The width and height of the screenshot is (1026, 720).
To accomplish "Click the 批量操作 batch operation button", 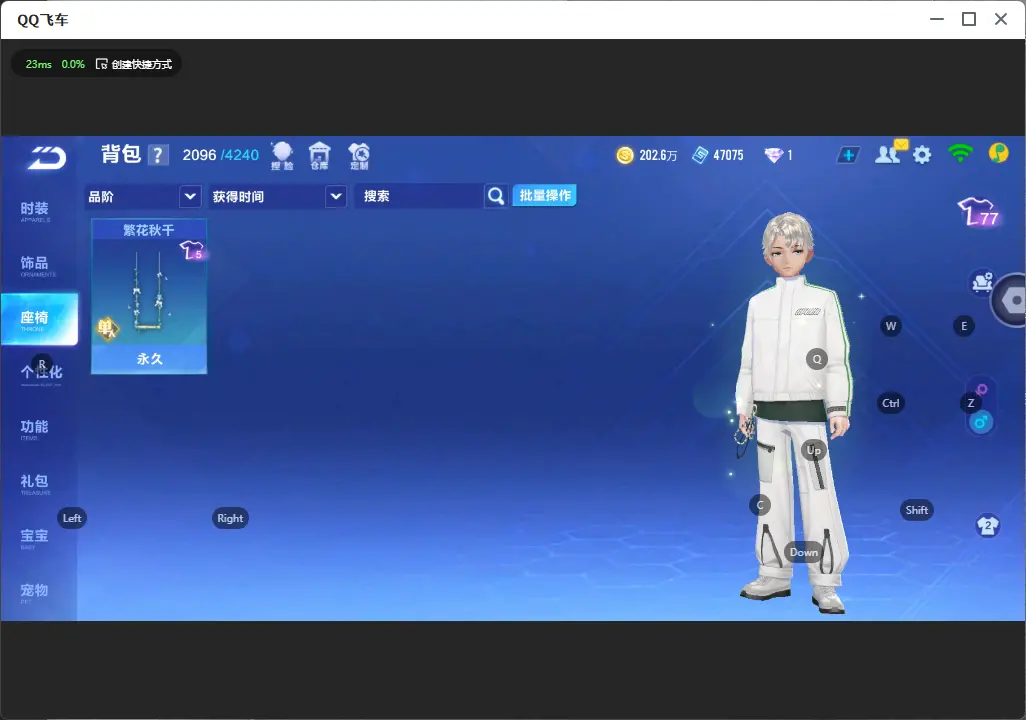I will tap(544, 195).
